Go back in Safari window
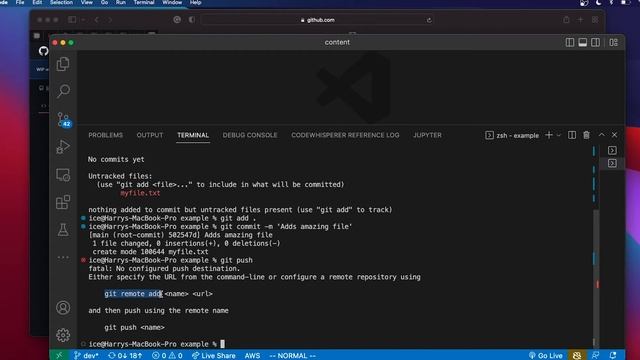640x360 pixels. [x=96, y=20]
